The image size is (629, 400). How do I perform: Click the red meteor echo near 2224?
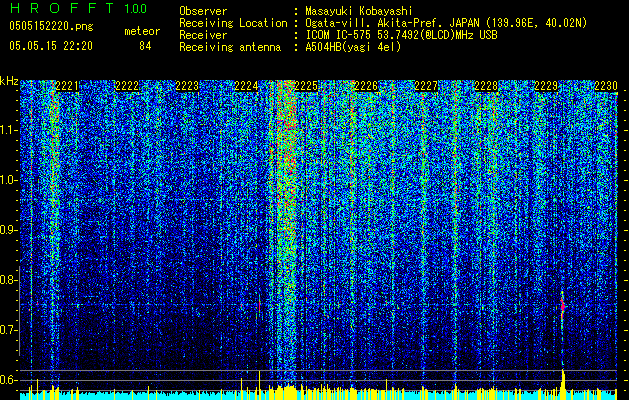pyautogui.click(x=259, y=306)
